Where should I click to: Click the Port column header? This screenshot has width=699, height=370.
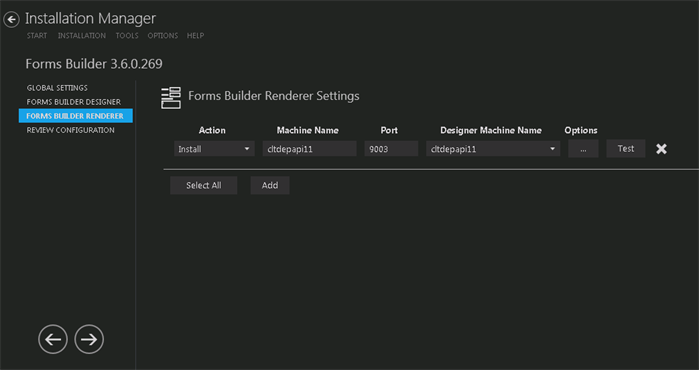tap(389, 131)
